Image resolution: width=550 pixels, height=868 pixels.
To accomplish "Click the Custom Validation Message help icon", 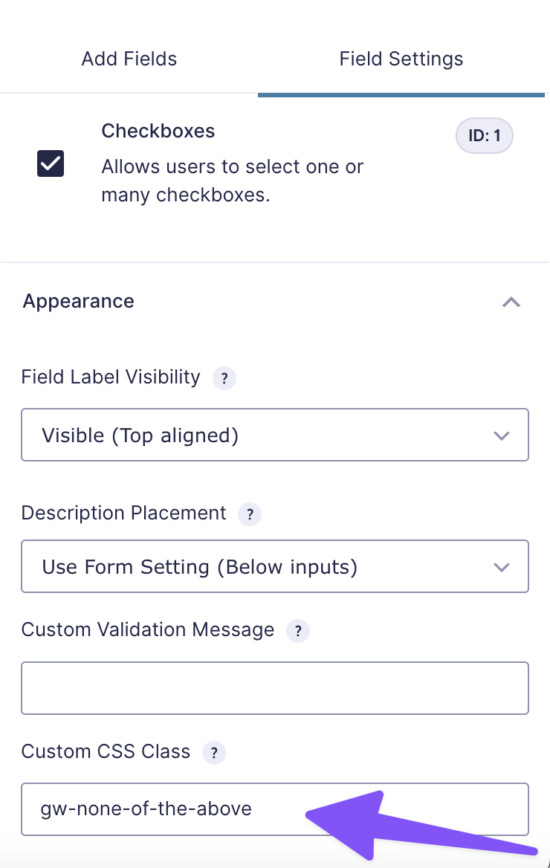I will (x=298, y=631).
